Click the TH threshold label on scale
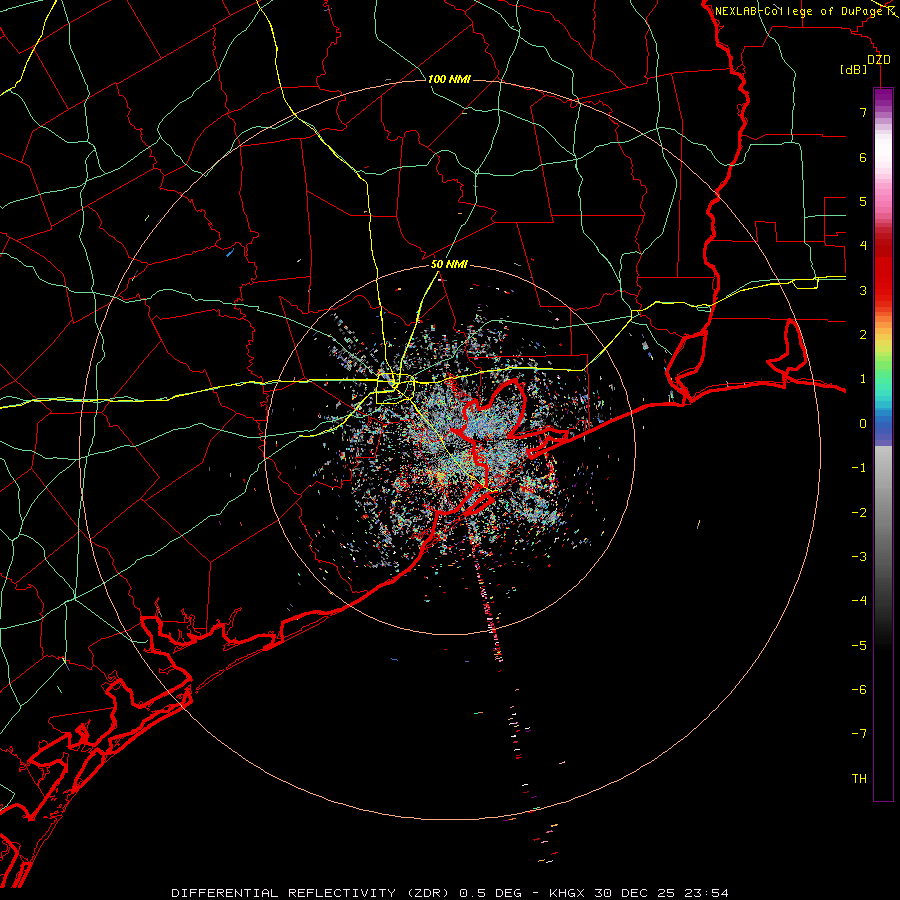Image resolution: width=900 pixels, height=900 pixels. tap(859, 779)
